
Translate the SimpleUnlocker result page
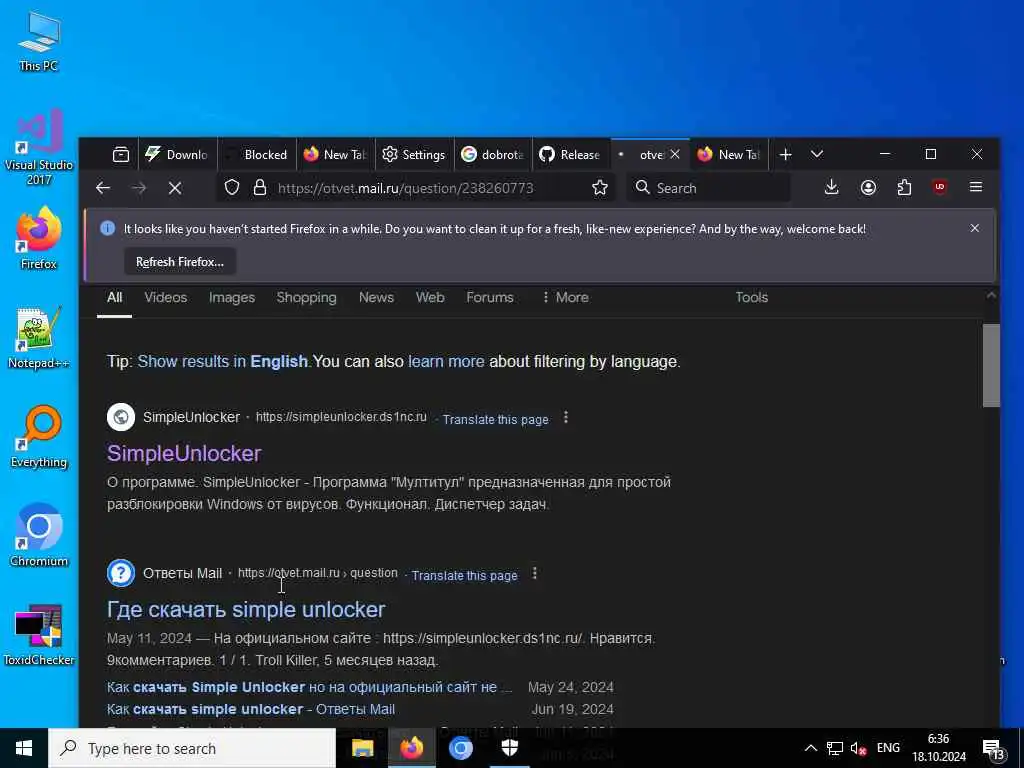496,420
